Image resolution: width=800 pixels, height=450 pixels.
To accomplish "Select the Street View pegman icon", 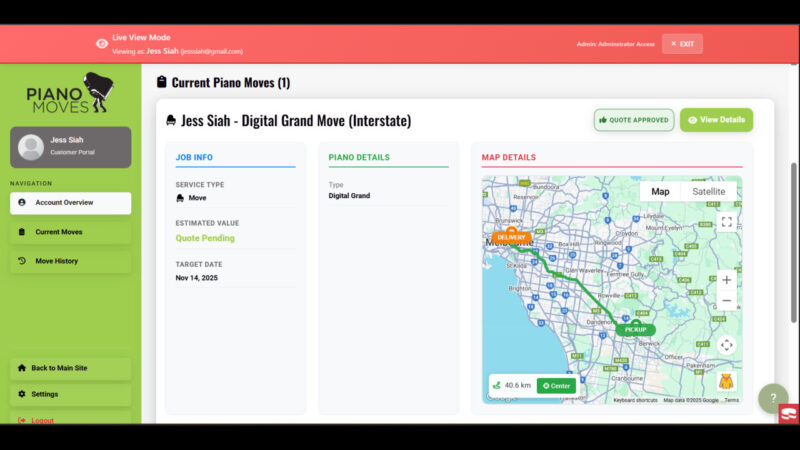I will click(x=726, y=383).
